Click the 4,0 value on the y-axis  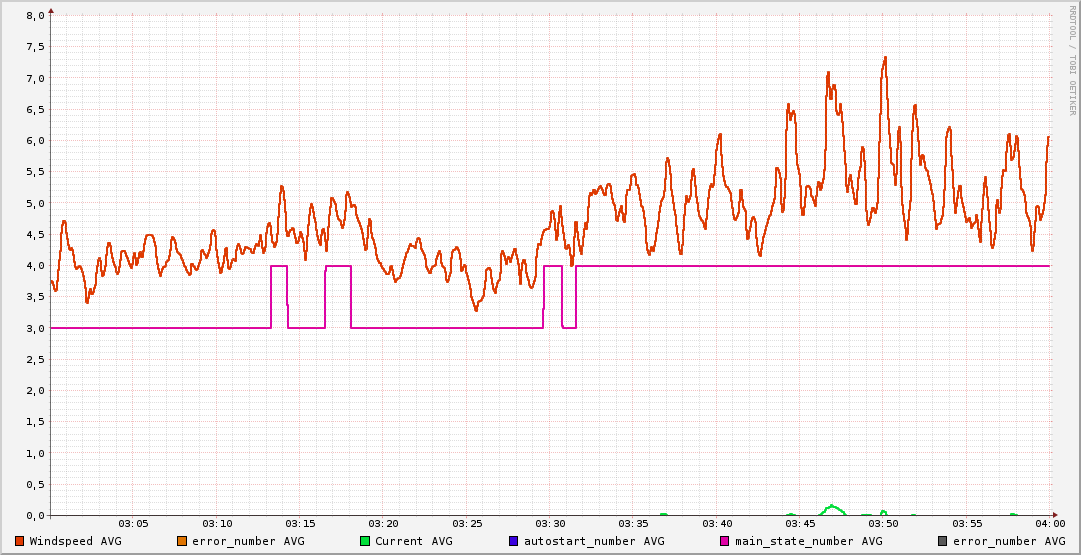(x=35, y=266)
